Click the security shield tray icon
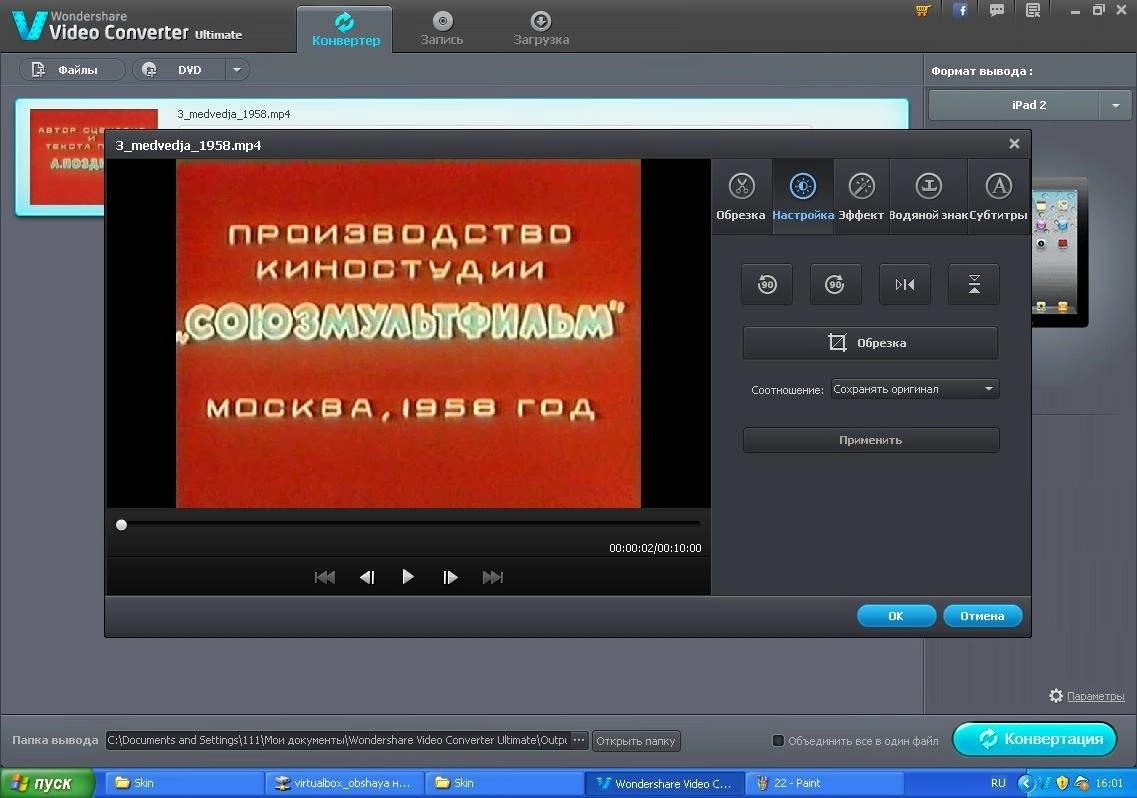 pos(1062,783)
